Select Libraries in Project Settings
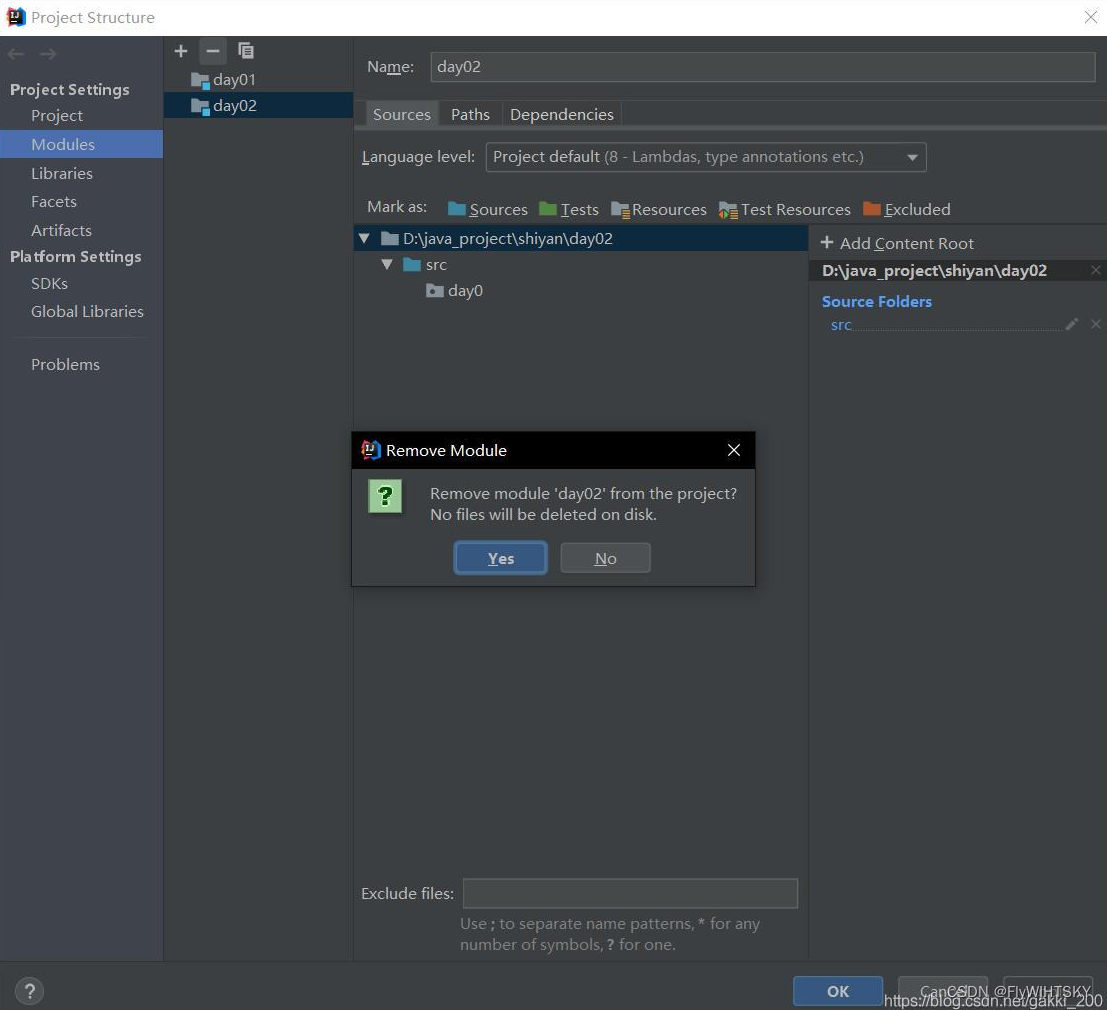 [x=62, y=173]
